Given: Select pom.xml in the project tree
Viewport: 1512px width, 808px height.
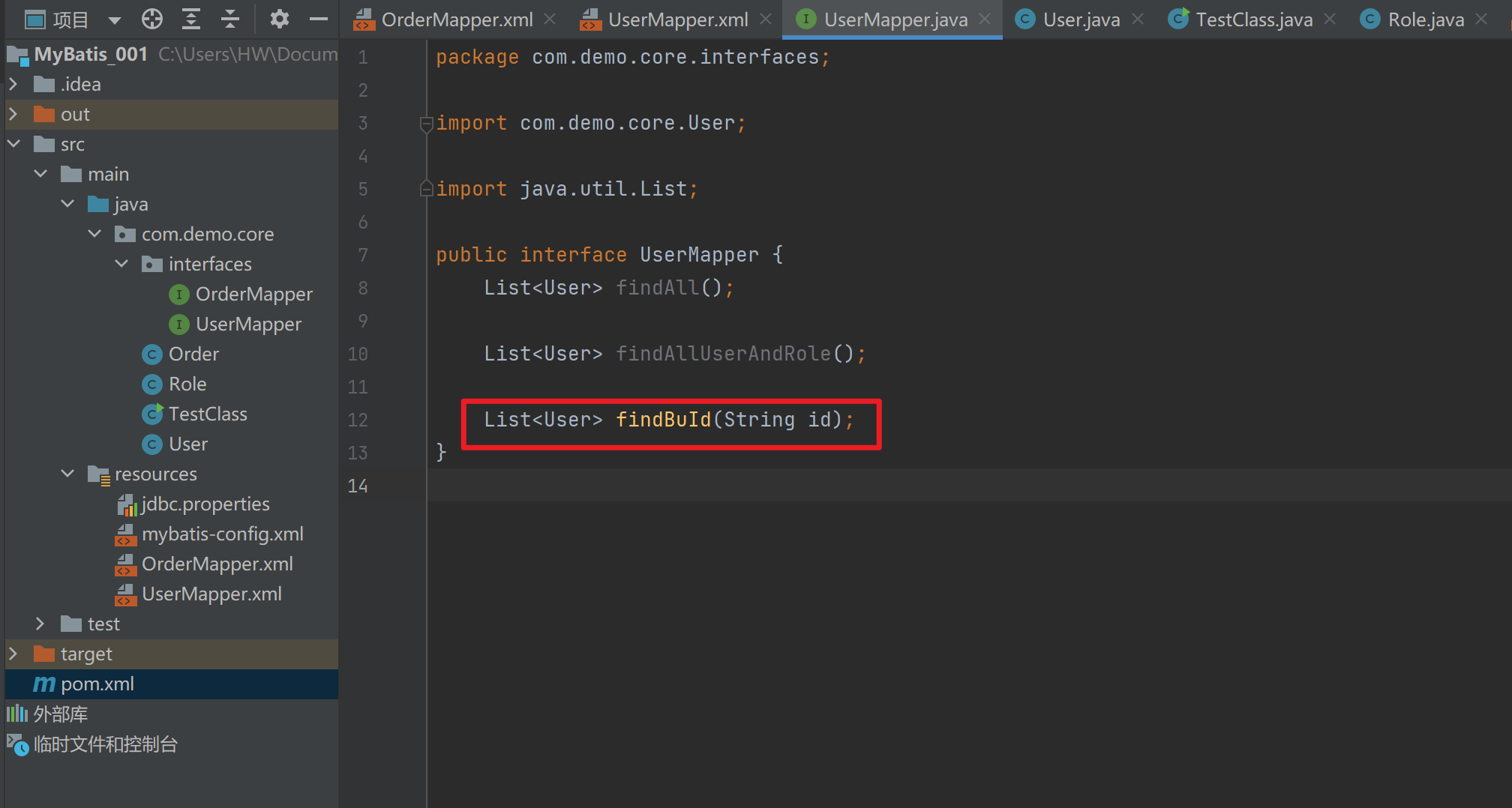Looking at the screenshot, I should point(97,684).
